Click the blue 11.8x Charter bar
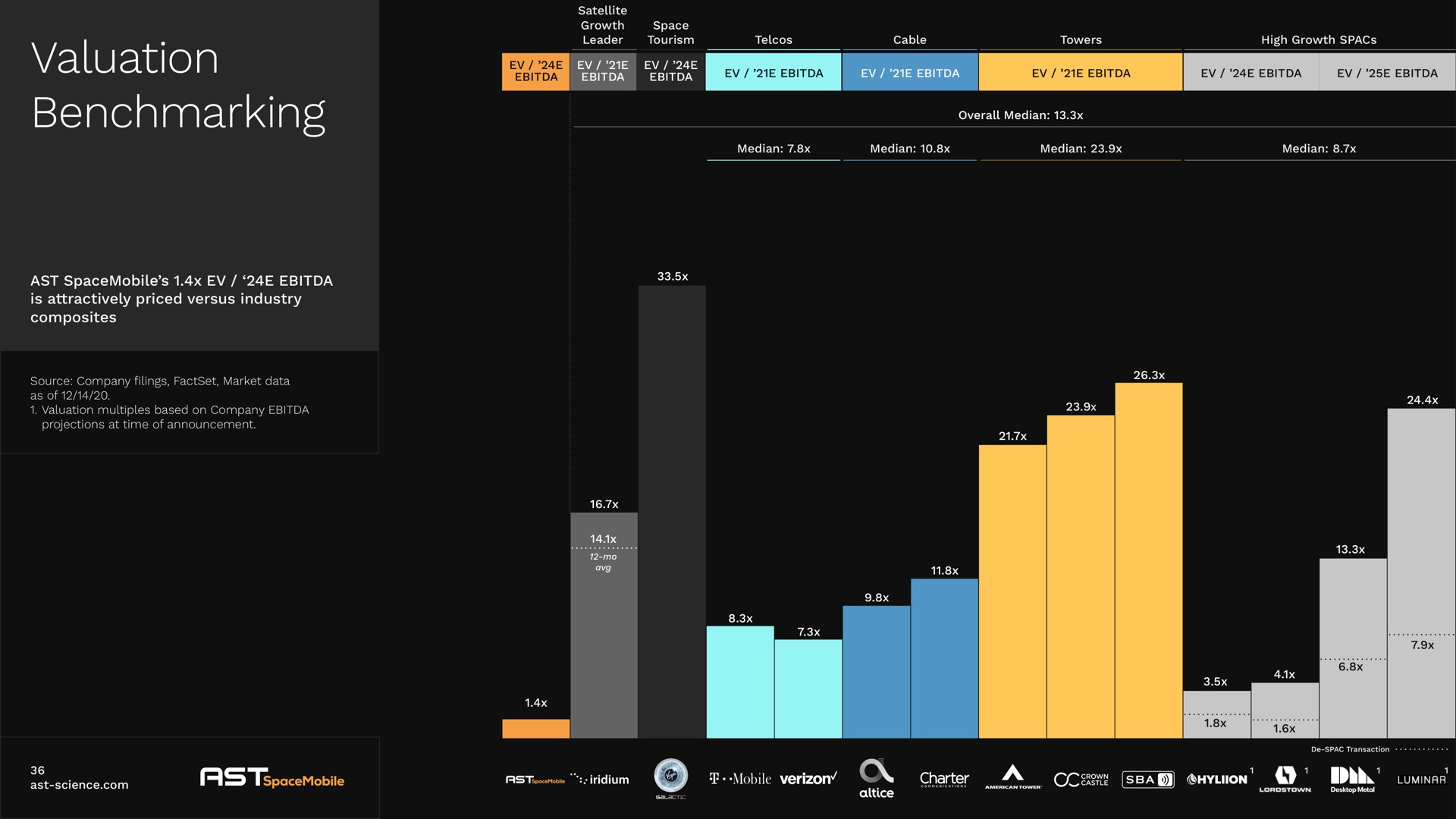Image resolution: width=1456 pixels, height=819 pixels. click(x=944, y=659)
